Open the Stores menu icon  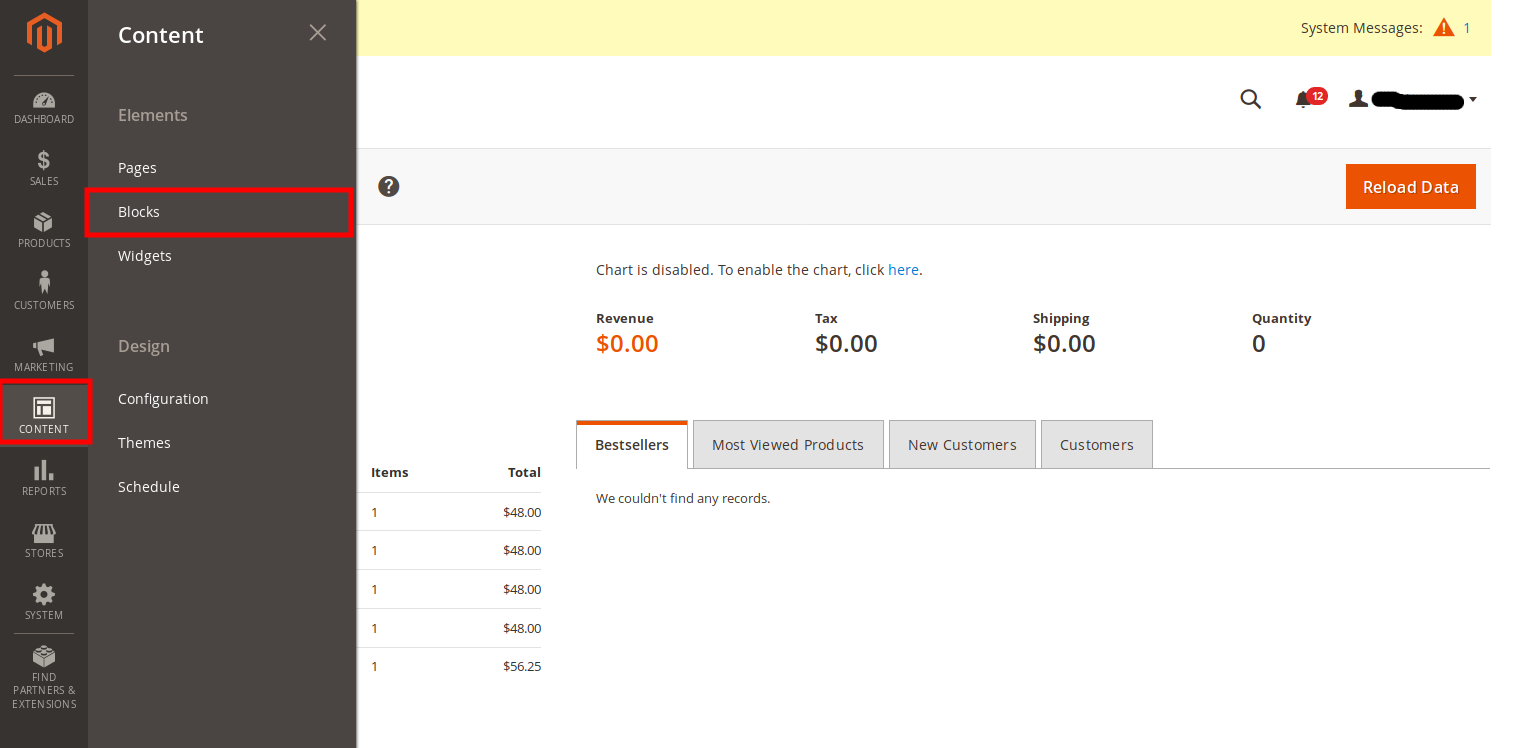[x=44, y=540]
